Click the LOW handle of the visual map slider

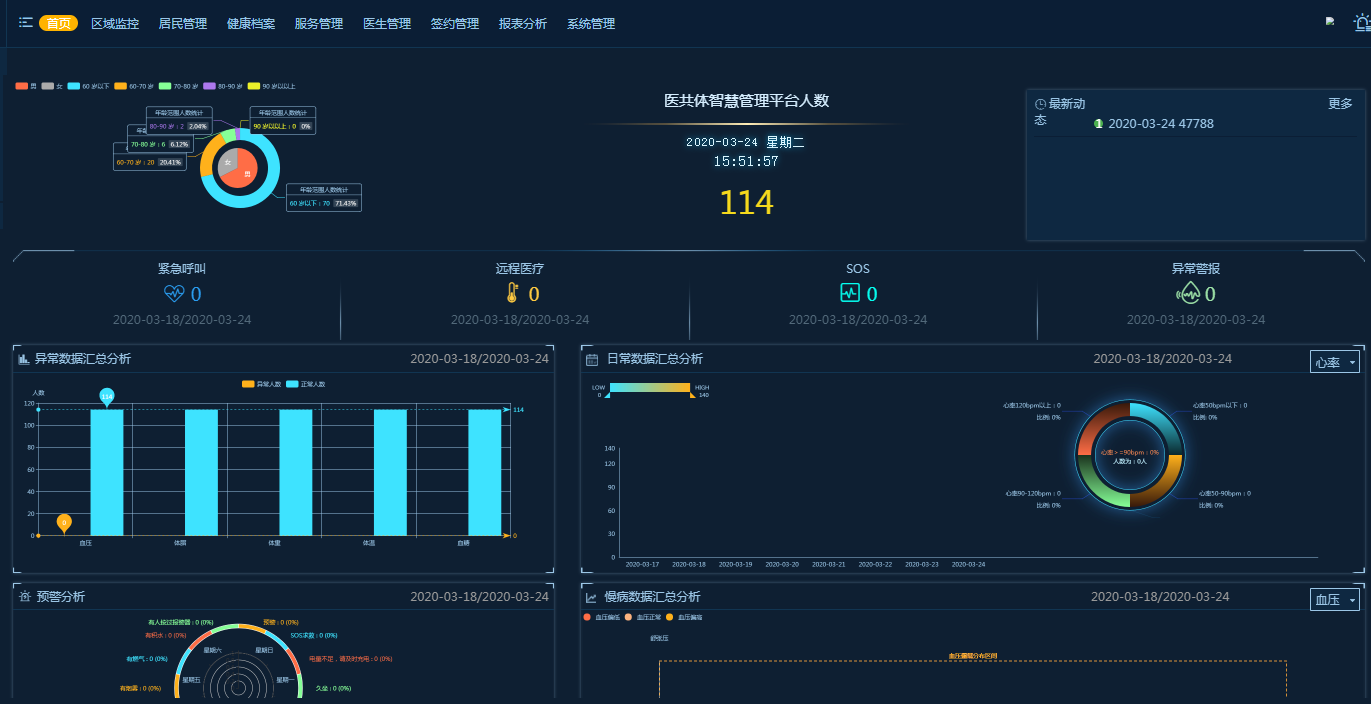(x=607, y=395)
